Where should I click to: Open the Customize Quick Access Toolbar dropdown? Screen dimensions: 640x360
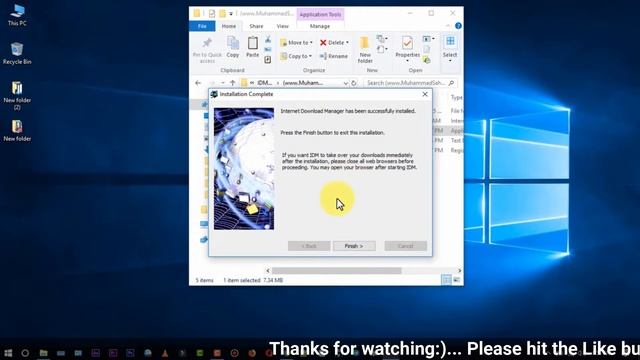[231, 14]
